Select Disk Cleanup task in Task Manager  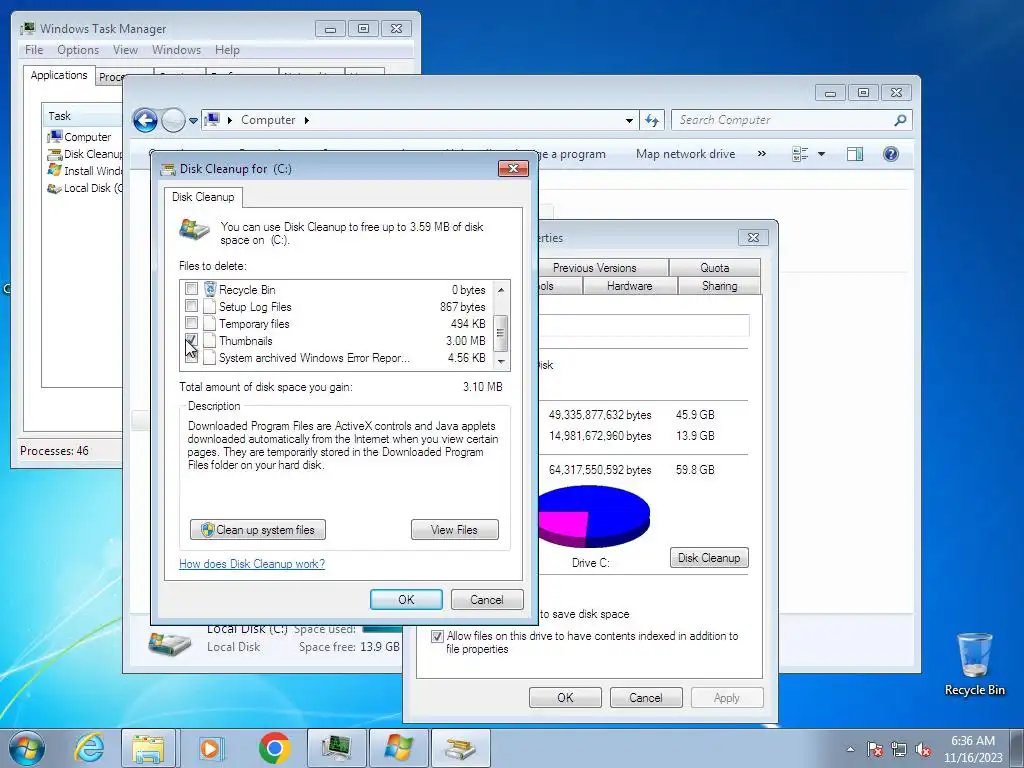[x=84, y=154]
